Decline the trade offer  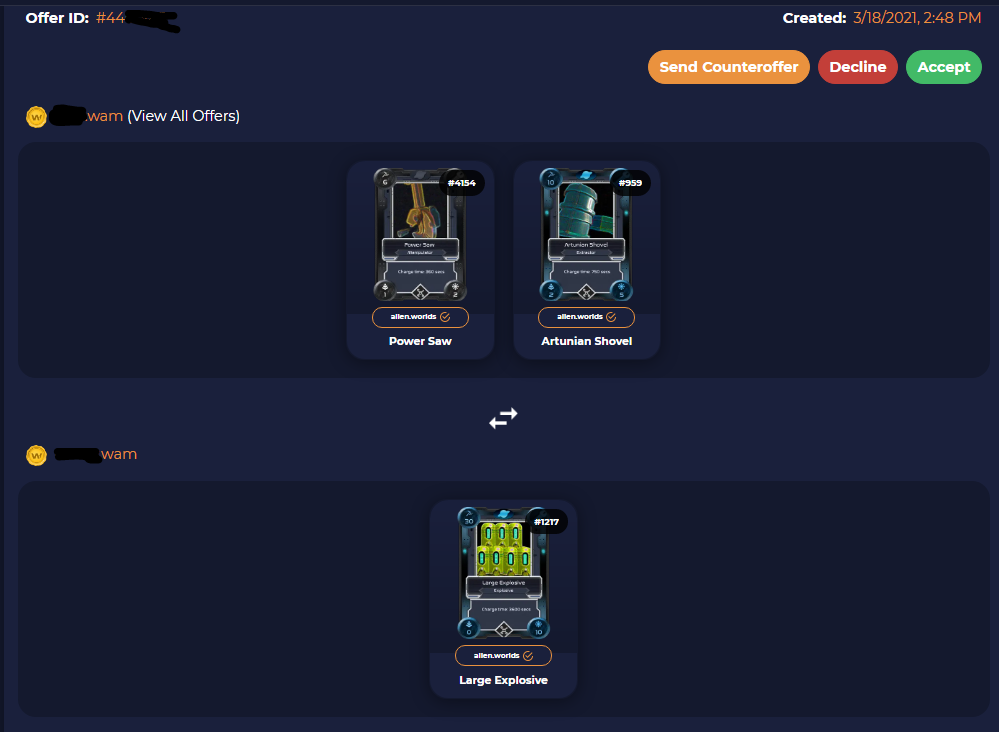[858, 67]
